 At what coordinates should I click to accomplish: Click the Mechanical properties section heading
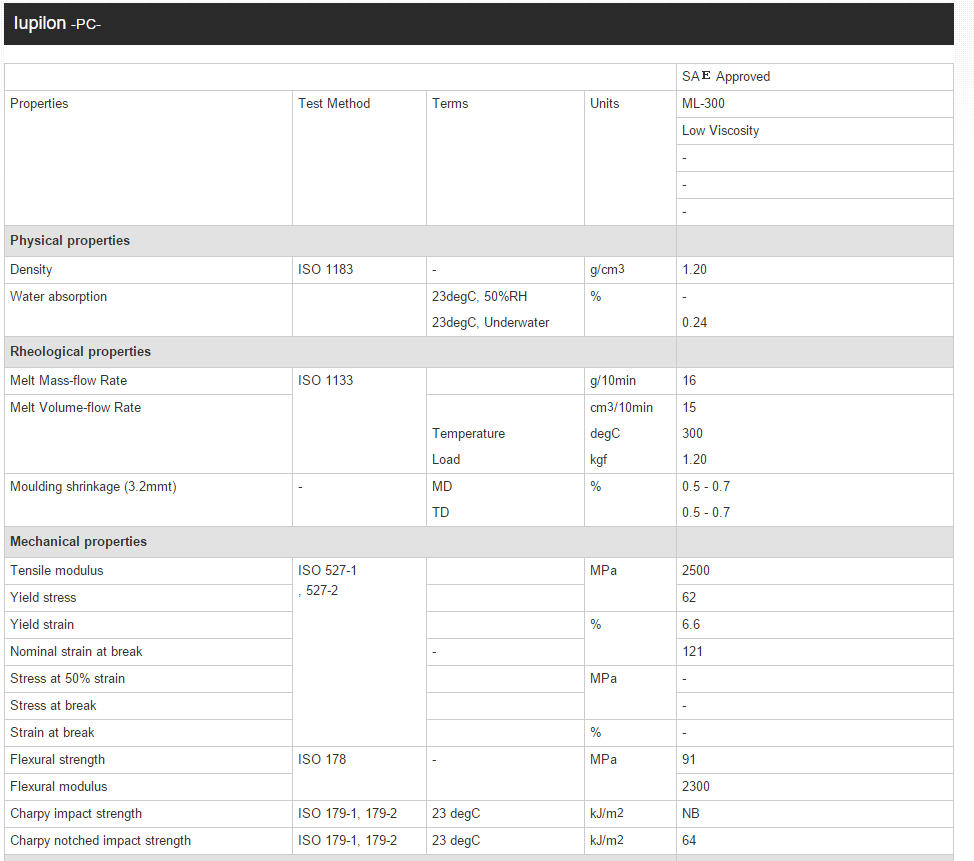pyautogui.click(x=78, y=542)
